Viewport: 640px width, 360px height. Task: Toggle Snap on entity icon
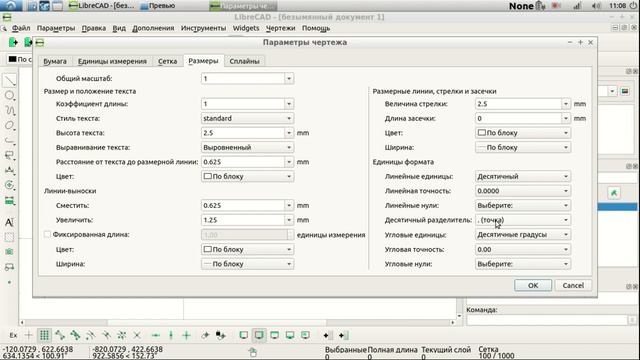75,336
